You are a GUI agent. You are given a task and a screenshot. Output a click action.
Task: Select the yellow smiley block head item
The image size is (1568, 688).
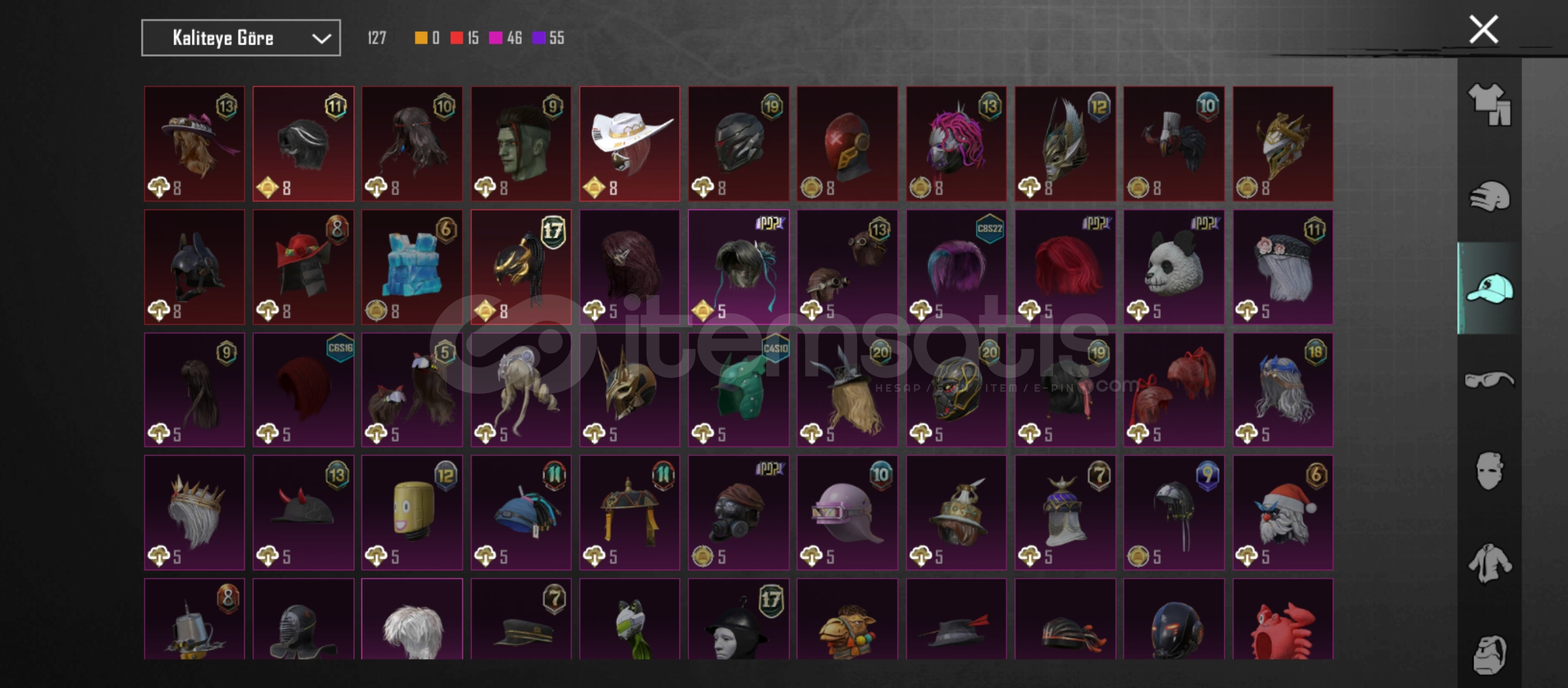click(412, 512)
